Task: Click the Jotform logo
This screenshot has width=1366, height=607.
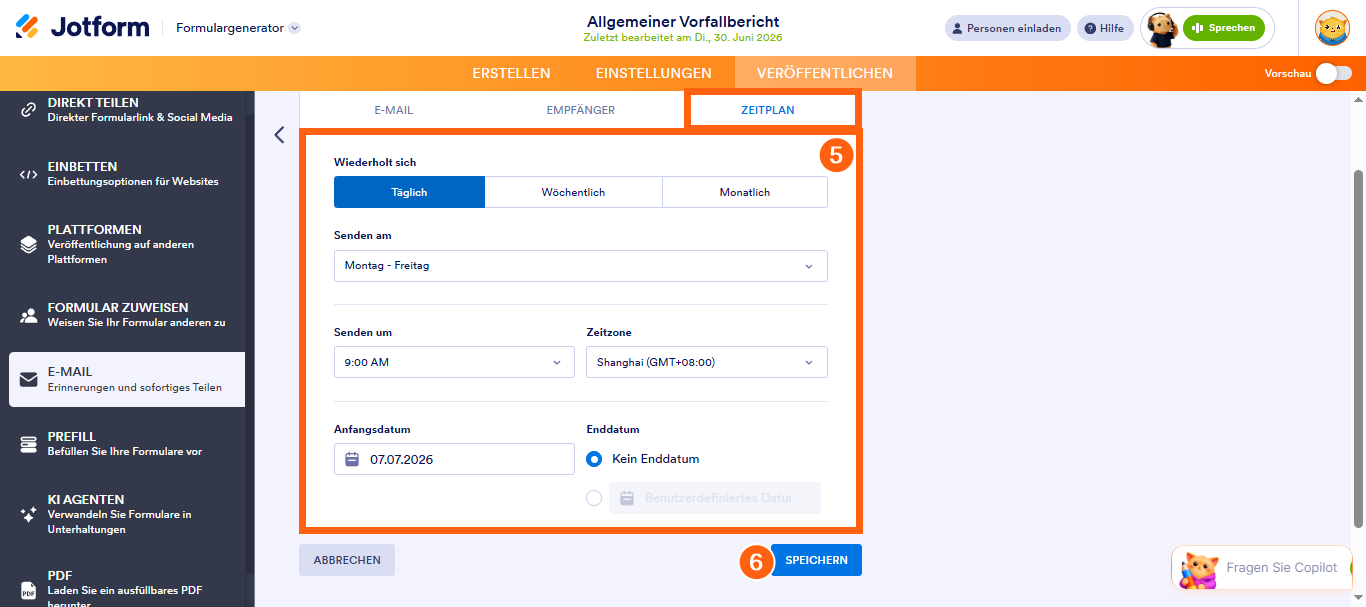Action: [x=82, y=27]
